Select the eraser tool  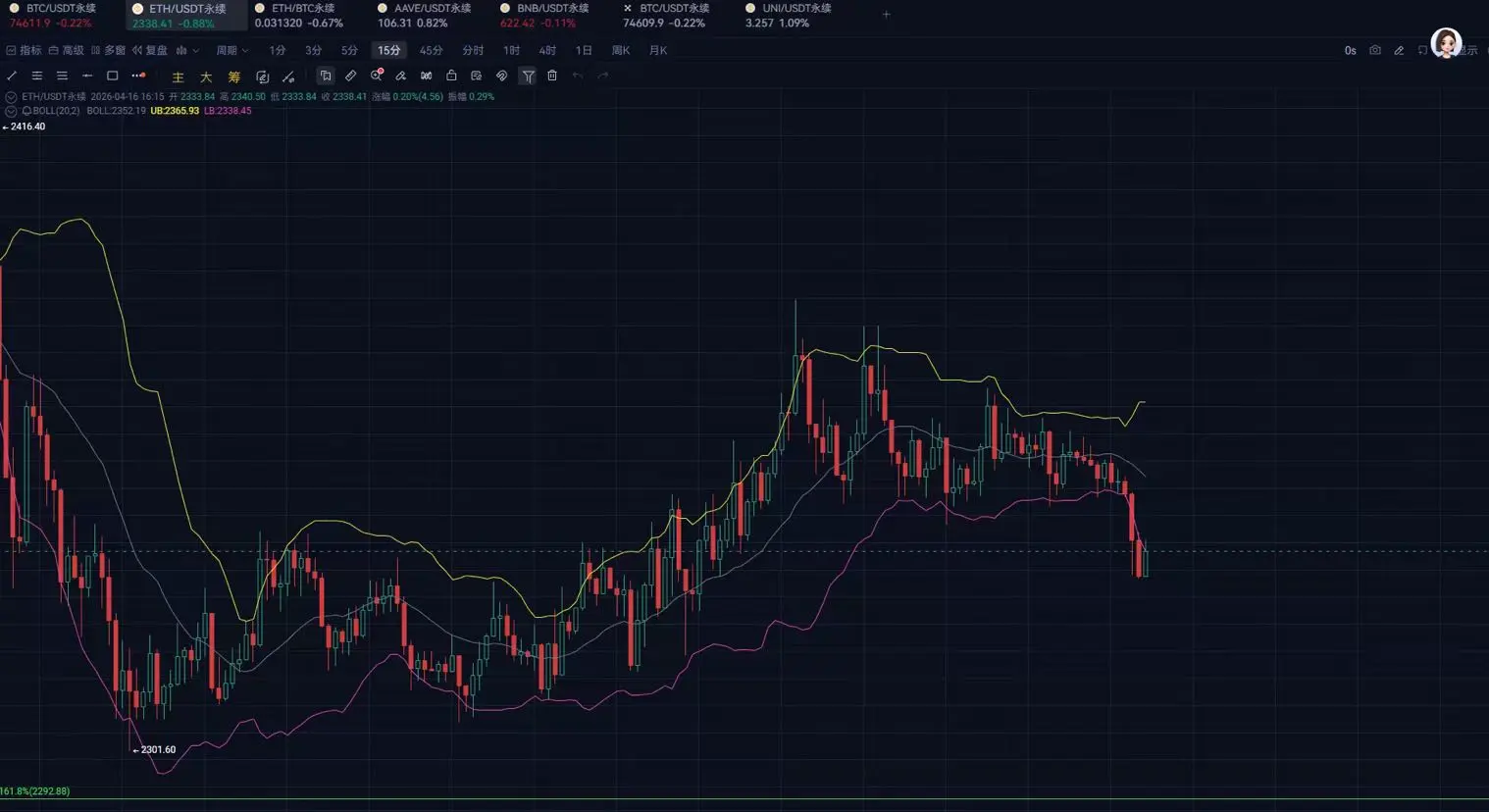(x=401, y=76)
